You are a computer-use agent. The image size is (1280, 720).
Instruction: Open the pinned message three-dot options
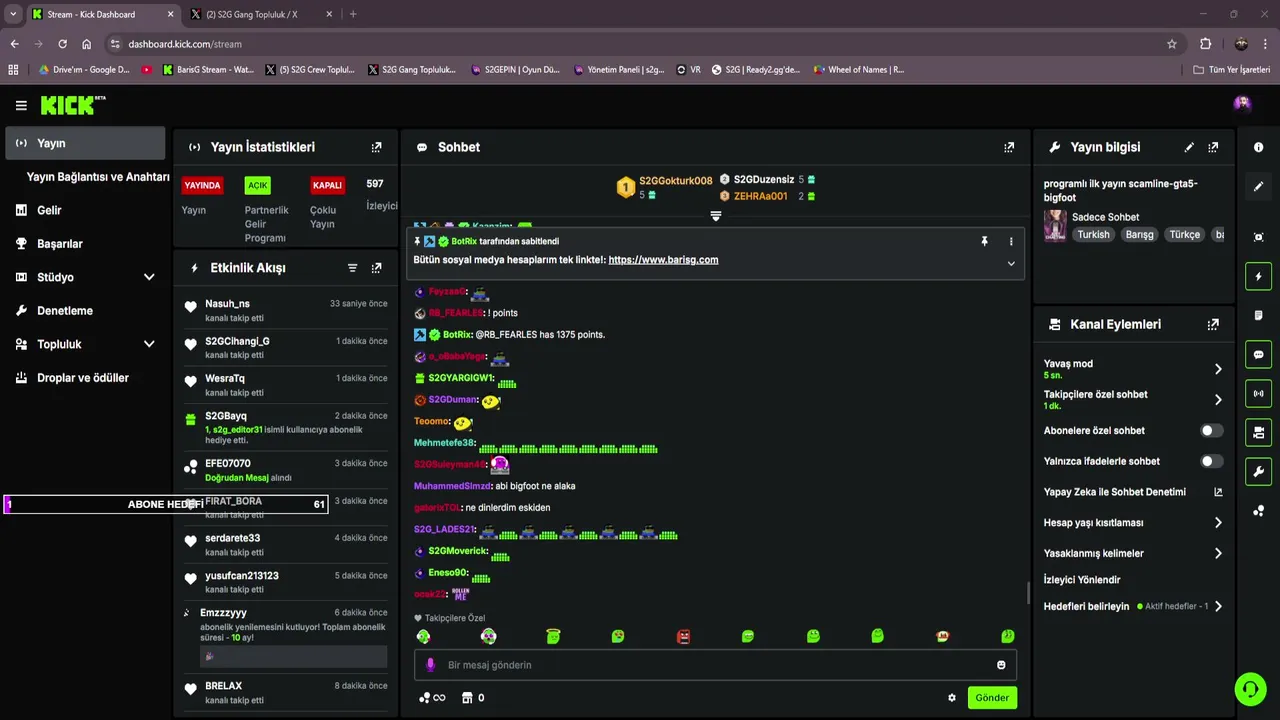1011,241
